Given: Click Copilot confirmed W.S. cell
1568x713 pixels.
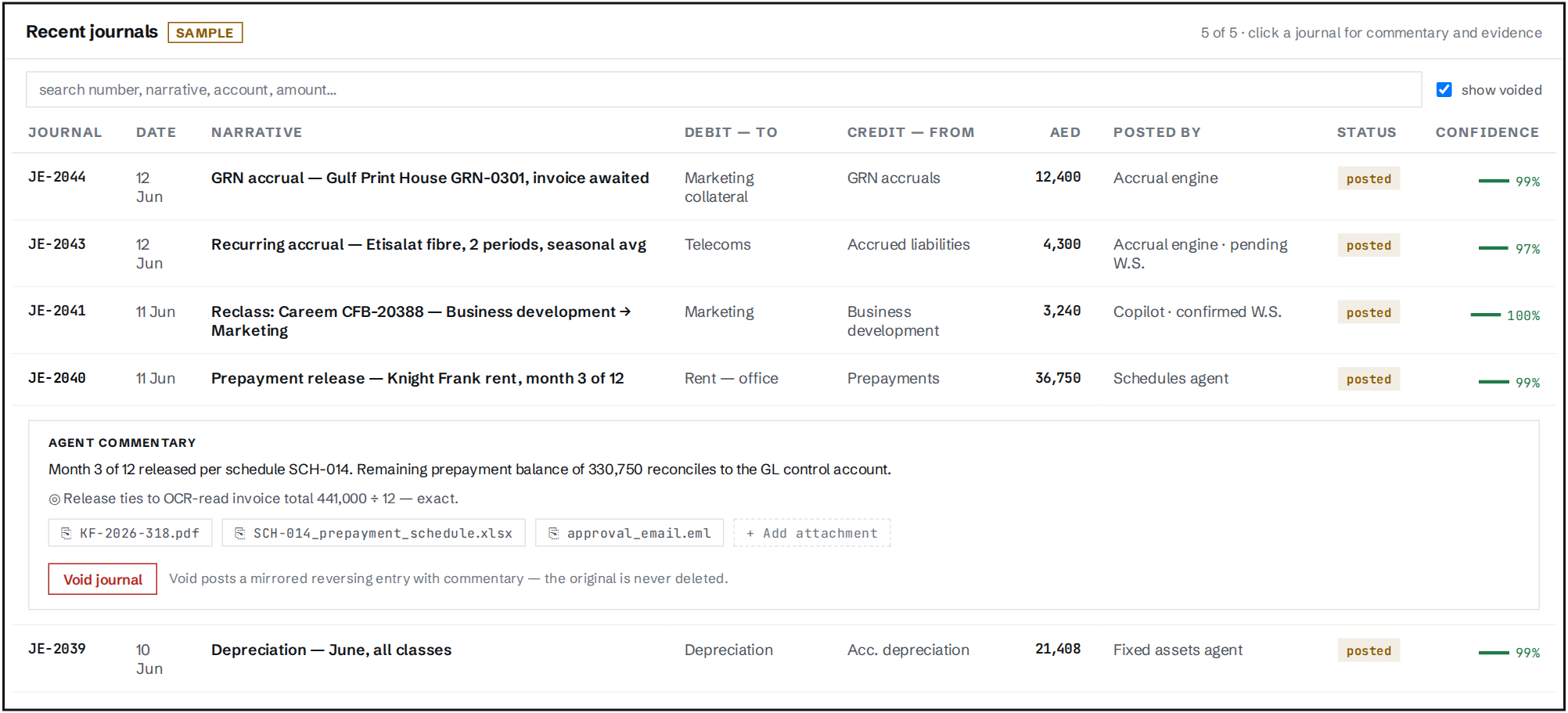Looking at the screenshot, I should click(1197, 312).
